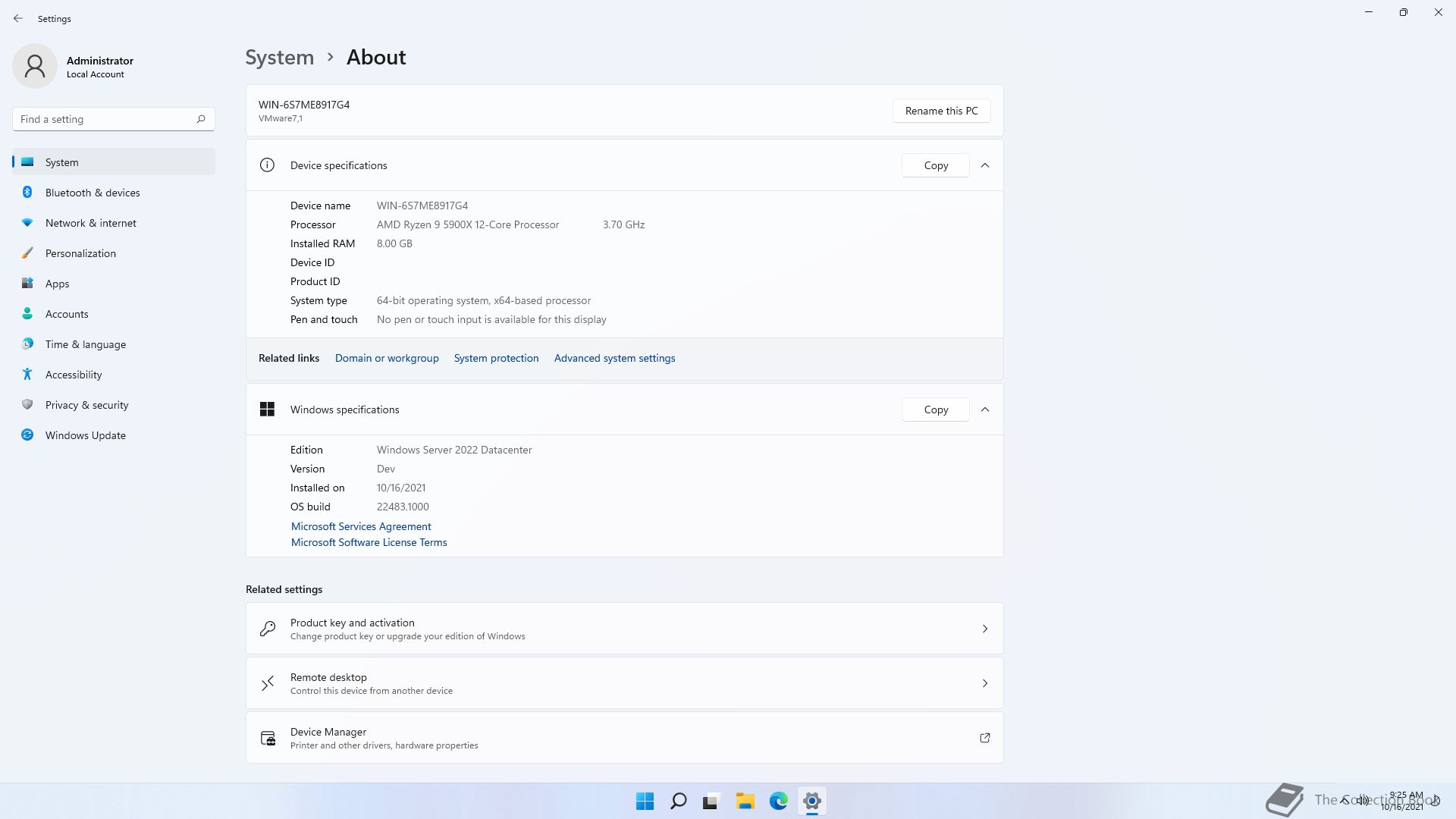Click the edition Windows Server 2022 Datacenter
This screenshot has width=1456, height=819.
(454, 450)
